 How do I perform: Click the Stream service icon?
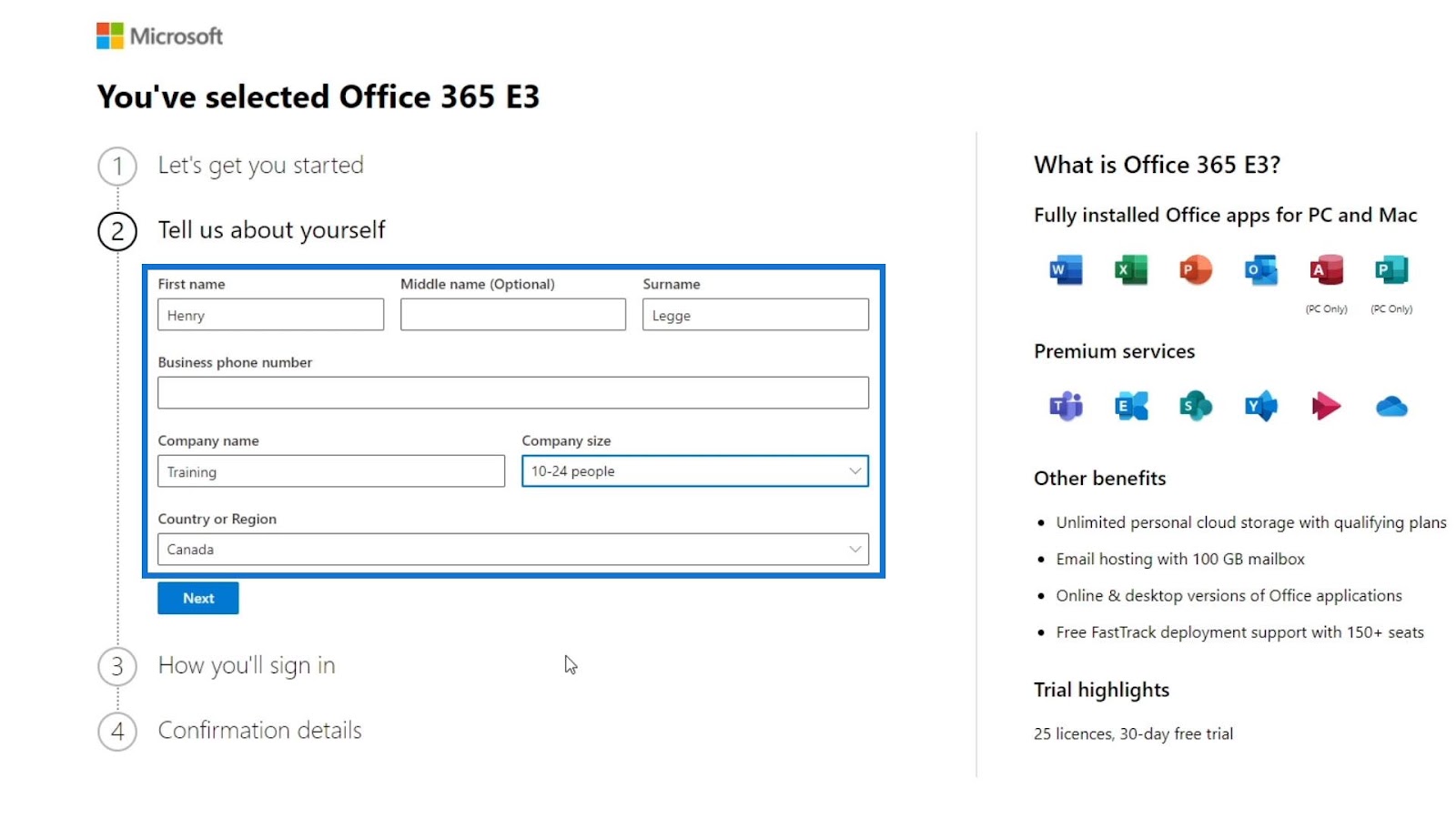click(x=1326, y=406)
